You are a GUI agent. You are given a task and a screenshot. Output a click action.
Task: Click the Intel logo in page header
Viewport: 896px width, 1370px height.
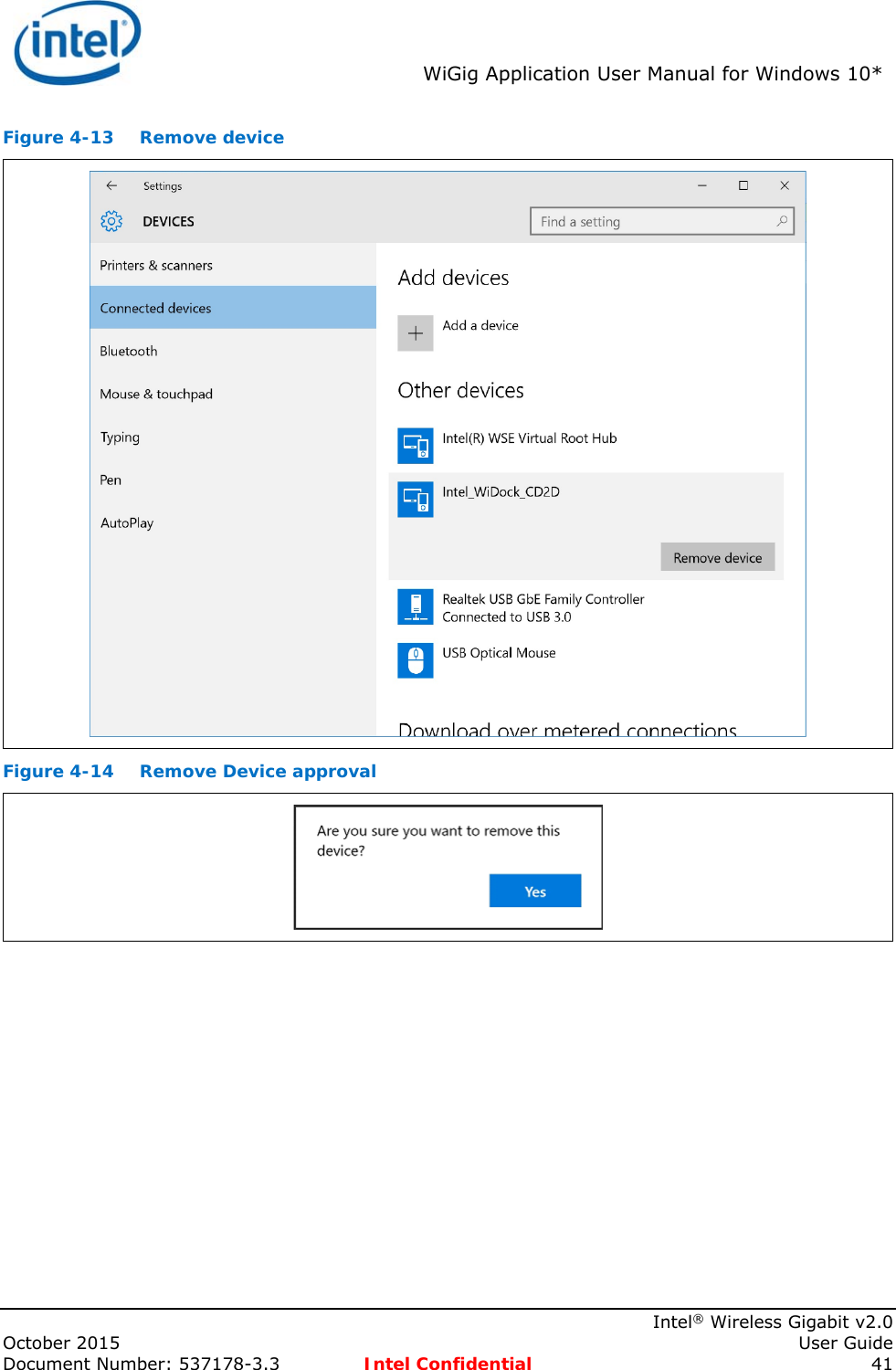(78, 43)
